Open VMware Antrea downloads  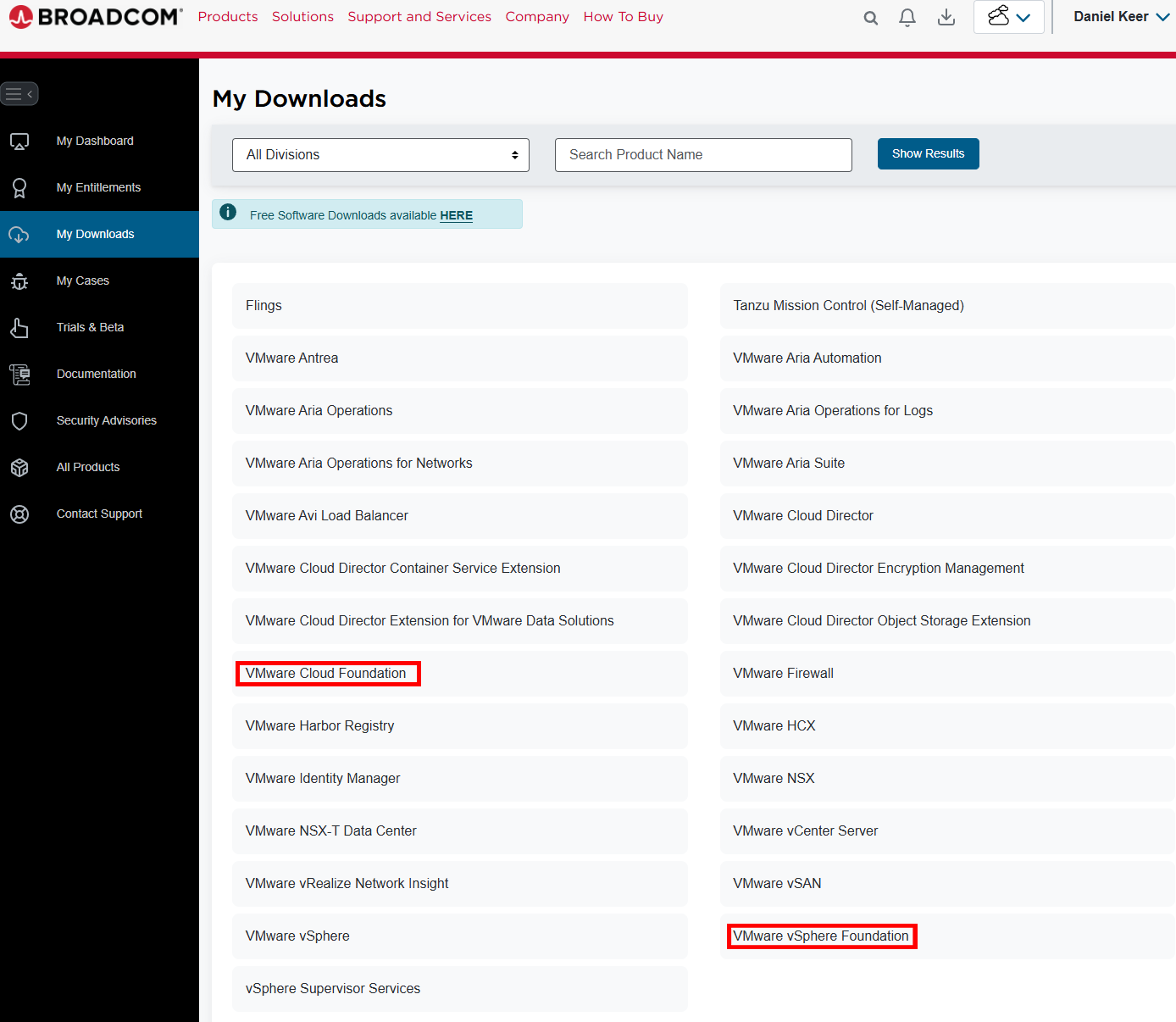pos(460,358)
